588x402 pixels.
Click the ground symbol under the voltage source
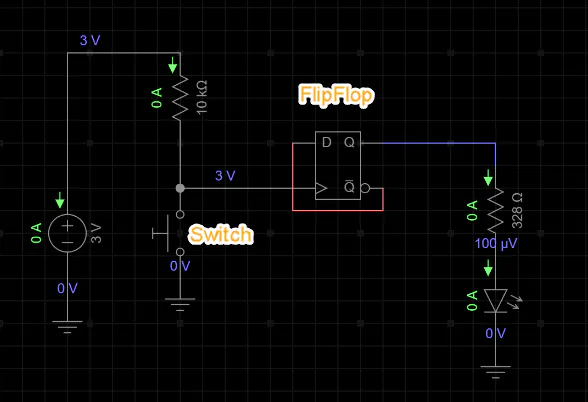pyautogui.click(x=68, y=327)
